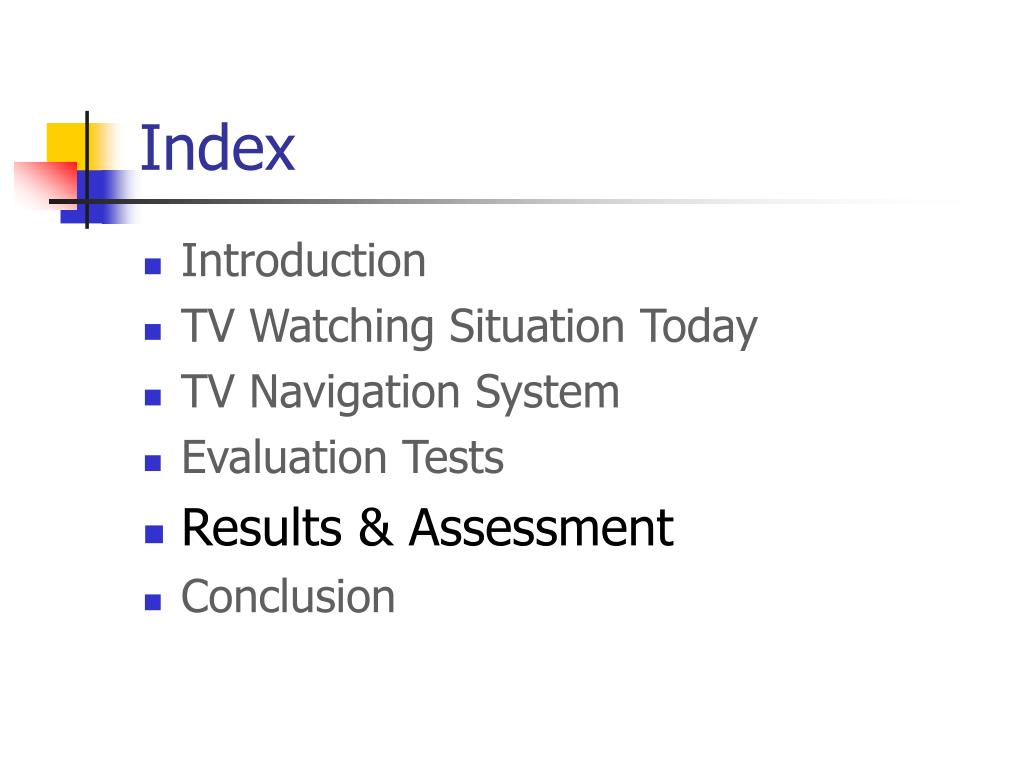The image size is (1024, 768).
Task: Click the bullet square beside Conclusion
Action: pos(153,601)
